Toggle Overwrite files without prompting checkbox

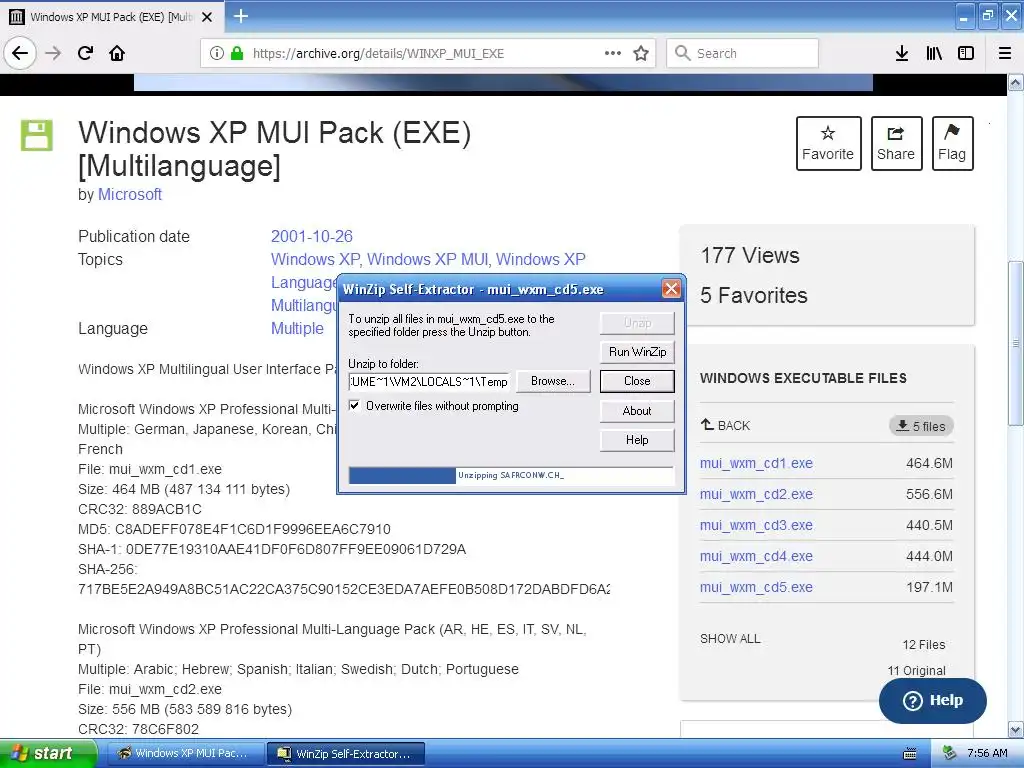coord(354,406)
